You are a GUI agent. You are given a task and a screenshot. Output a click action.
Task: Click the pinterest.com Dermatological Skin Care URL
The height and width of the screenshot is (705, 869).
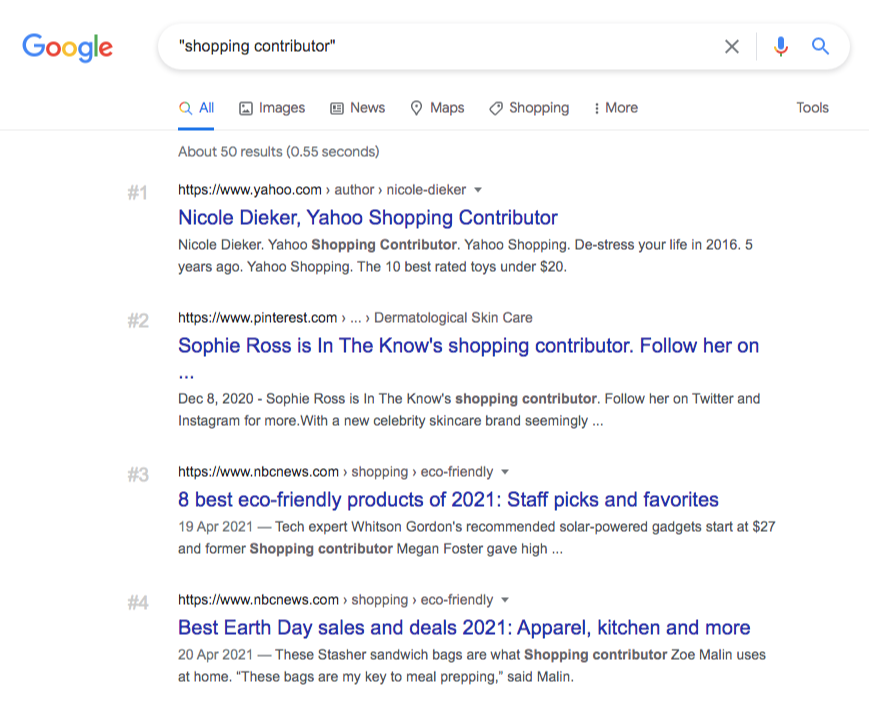(x=355, y=318)
